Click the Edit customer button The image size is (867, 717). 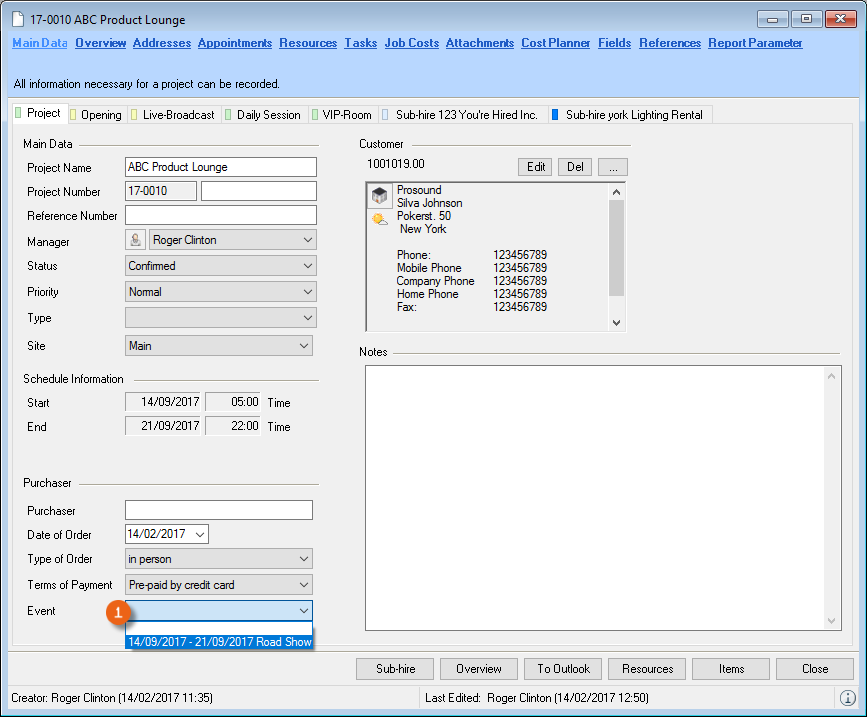pyautogui.click(x=536, y=167)
